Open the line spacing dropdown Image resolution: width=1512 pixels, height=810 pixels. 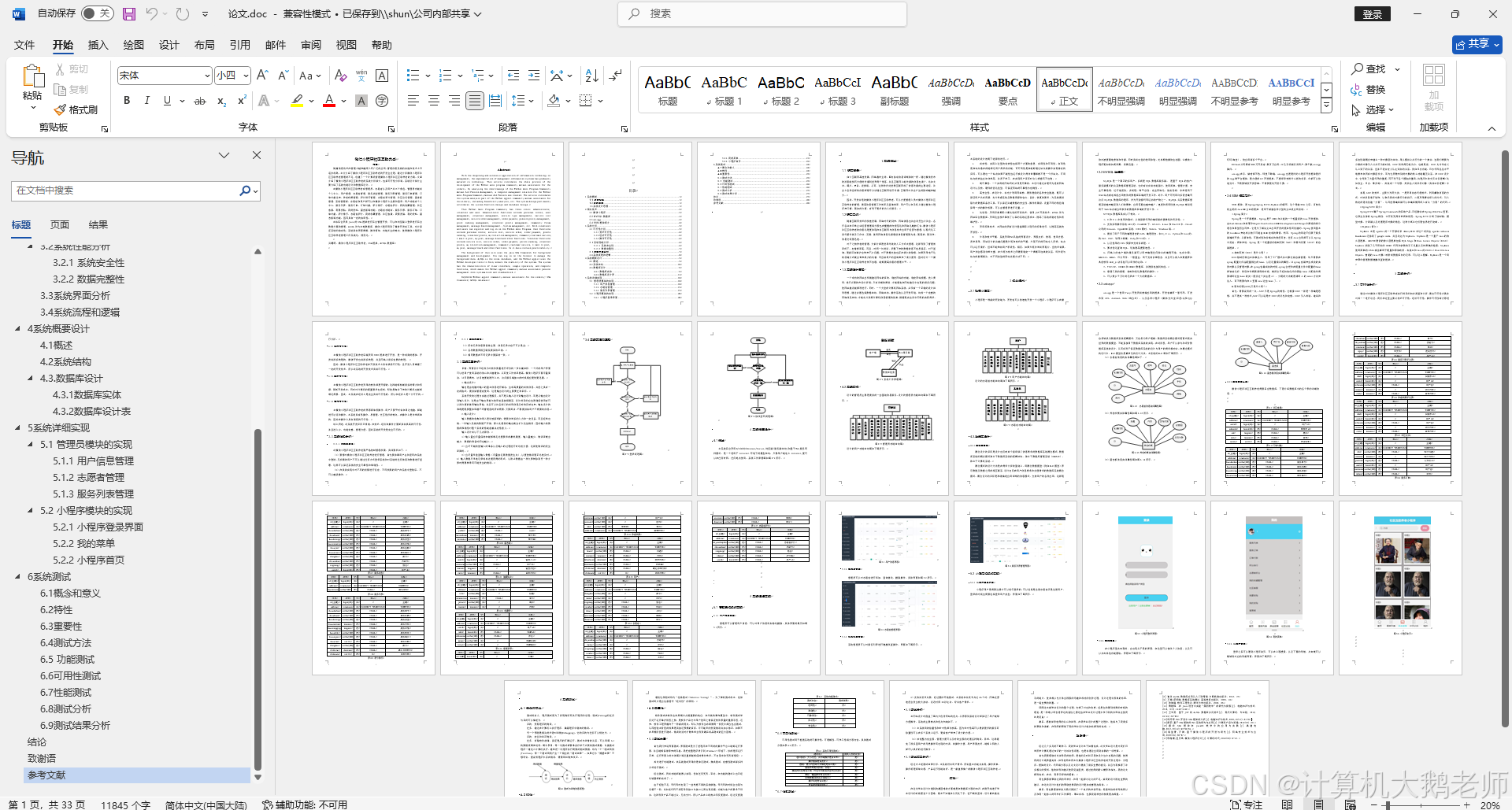pos(523,101)
